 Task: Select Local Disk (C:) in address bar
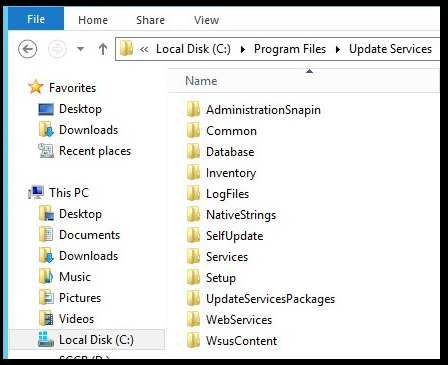pos(193,49)
